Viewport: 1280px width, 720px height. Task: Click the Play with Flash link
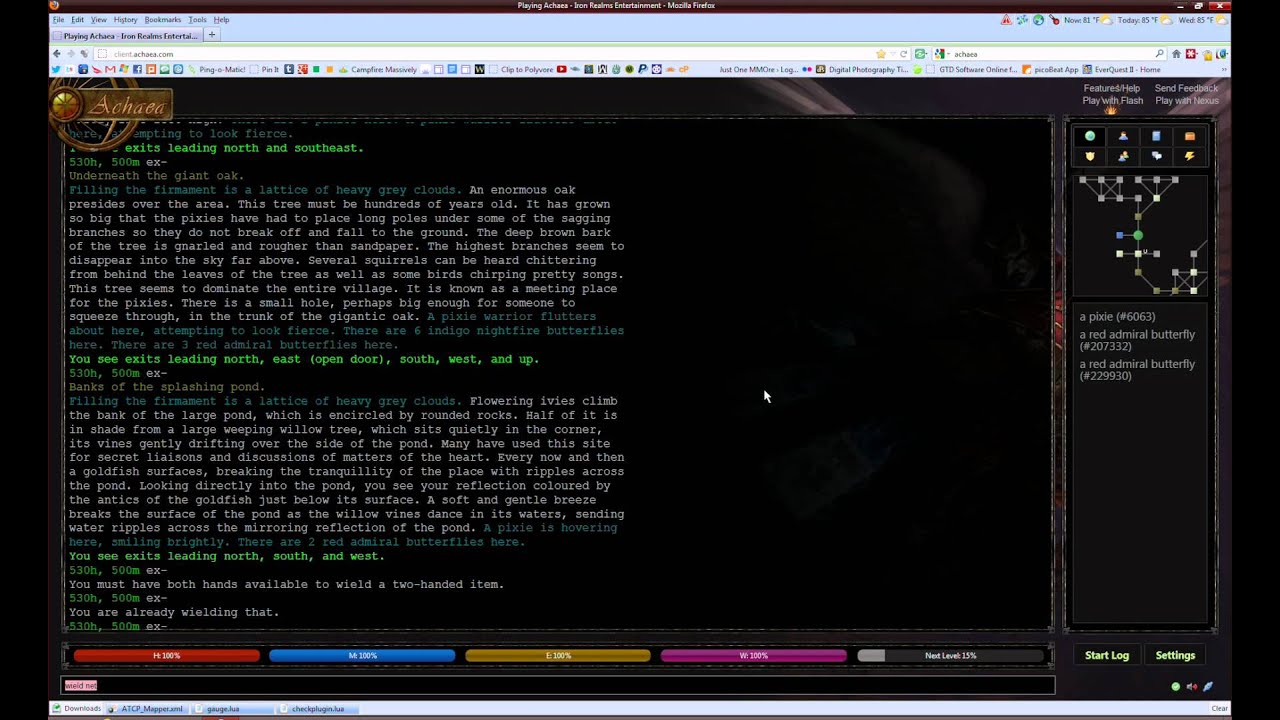[1112, 100]
